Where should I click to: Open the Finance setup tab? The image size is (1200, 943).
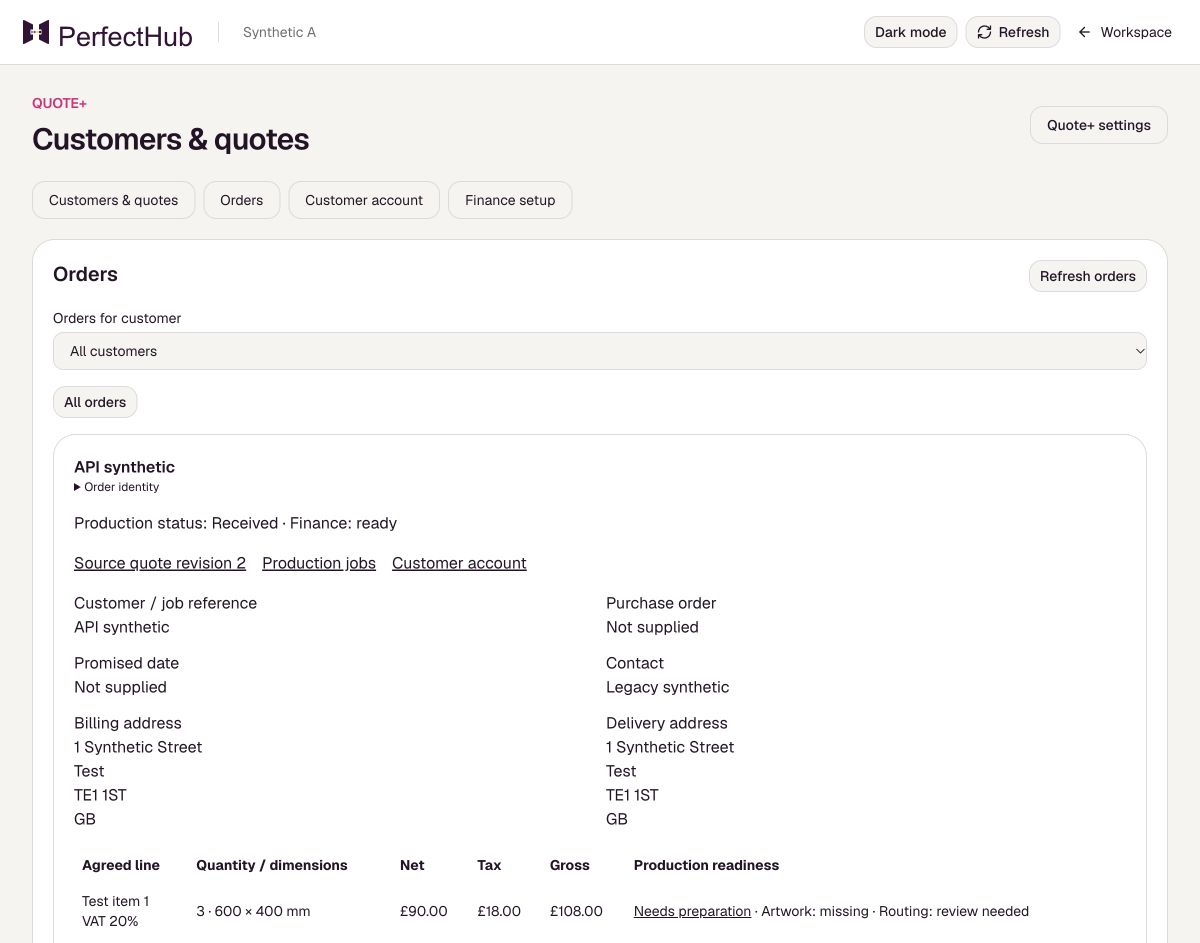(x=510, y=200)
